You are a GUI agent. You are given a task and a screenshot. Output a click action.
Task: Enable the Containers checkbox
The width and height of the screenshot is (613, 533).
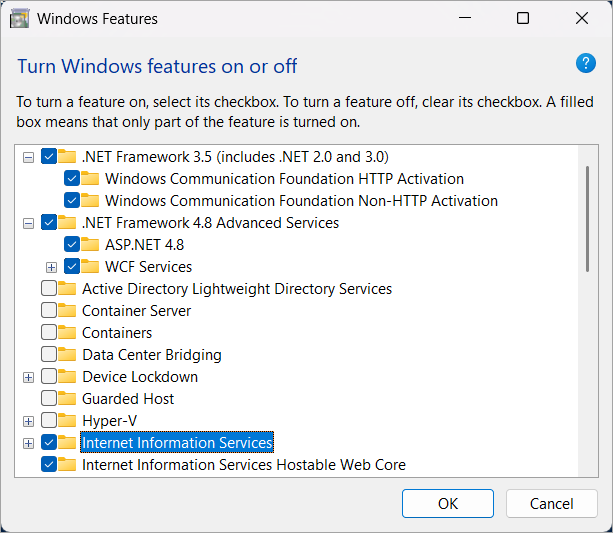click(49, 332)
